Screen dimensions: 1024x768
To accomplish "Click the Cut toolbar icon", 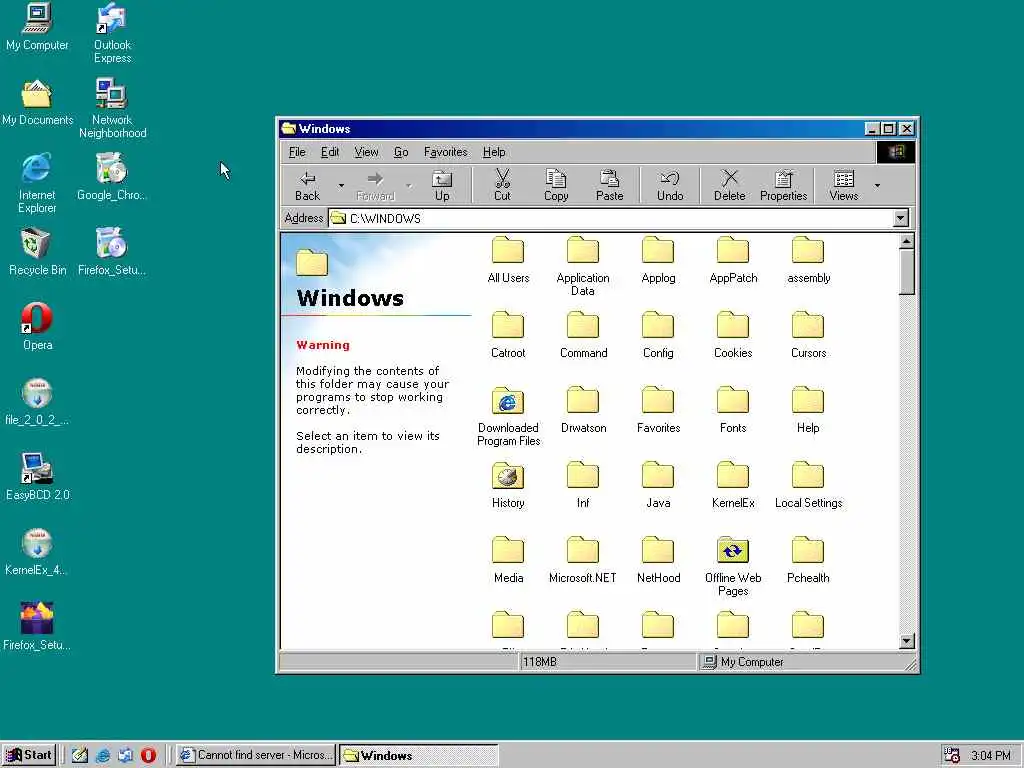I will 502,185.
